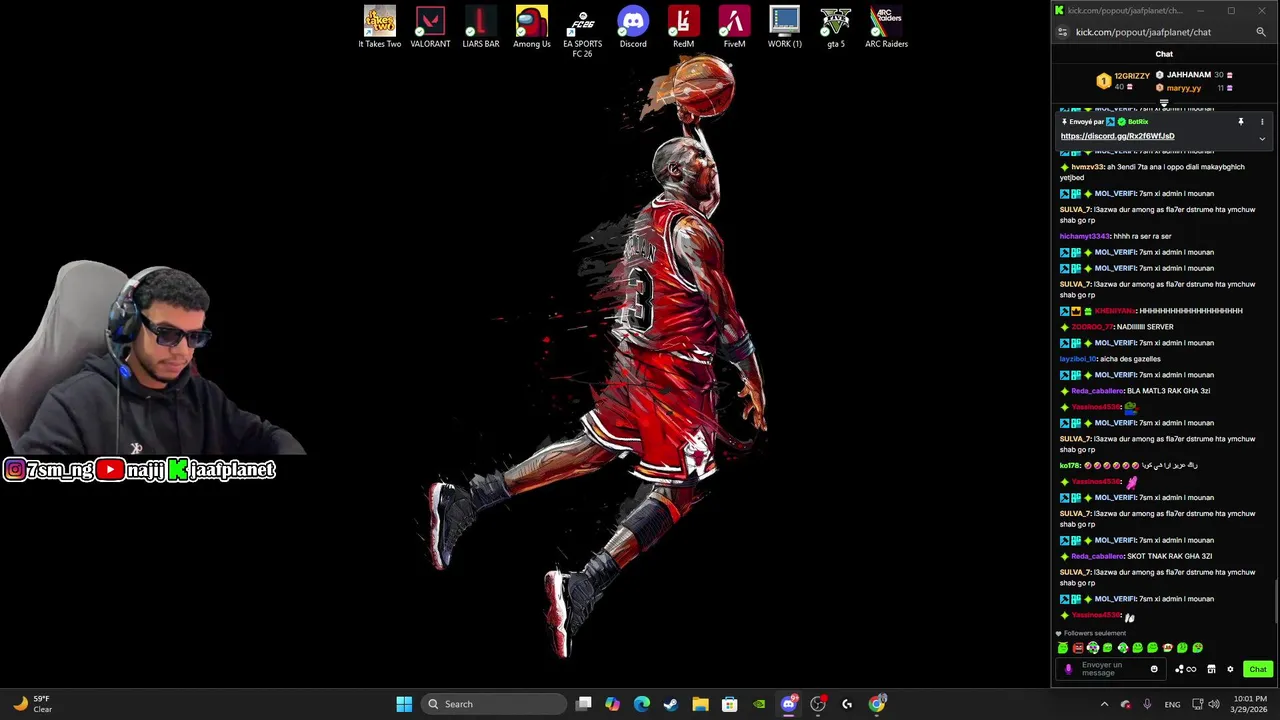Open the Kick gift shop icon
This screenshot has width=1280, height=720.
(x=1211, y=669)
